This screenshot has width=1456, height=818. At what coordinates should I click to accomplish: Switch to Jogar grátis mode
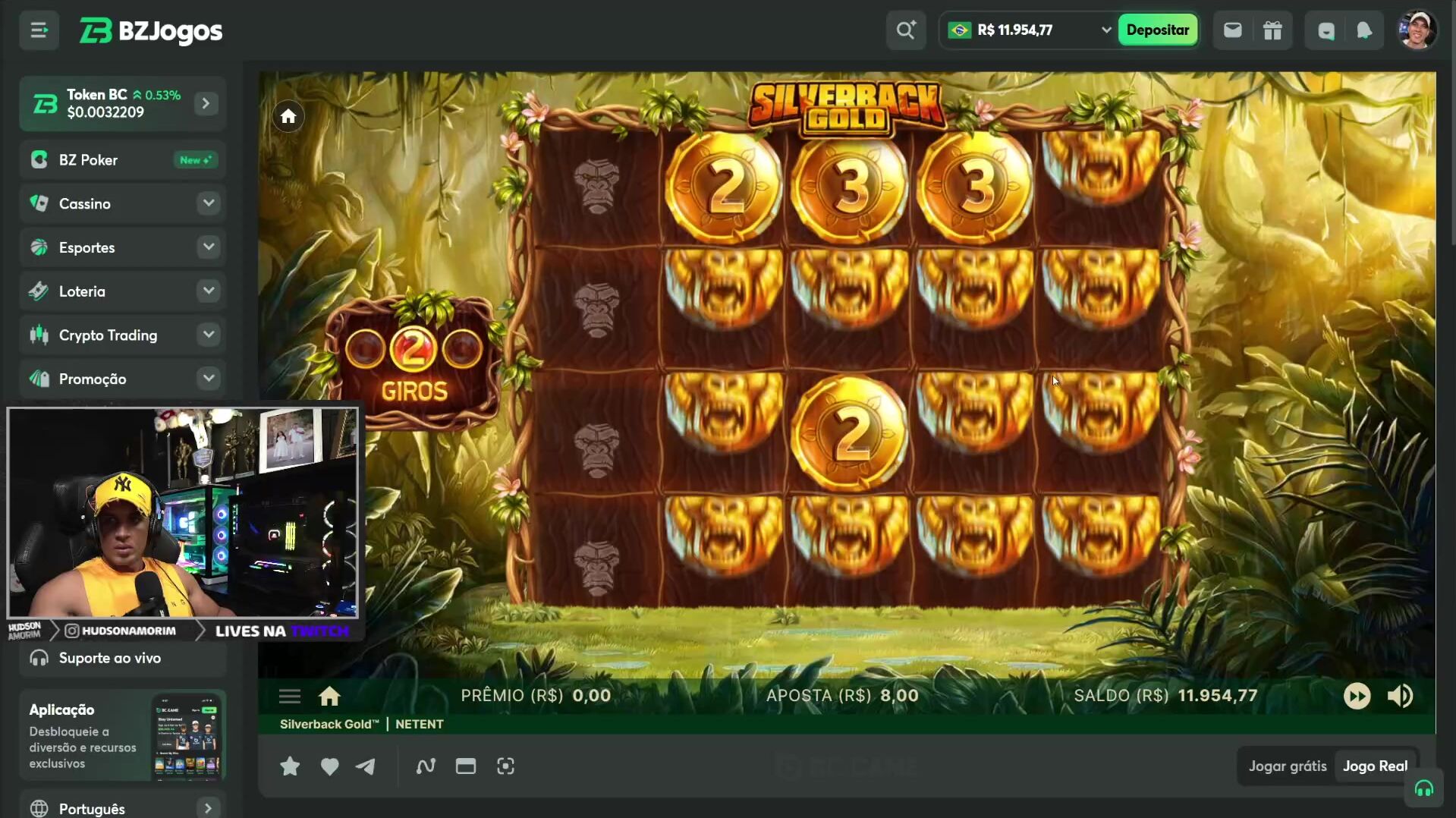(1288, 766)
